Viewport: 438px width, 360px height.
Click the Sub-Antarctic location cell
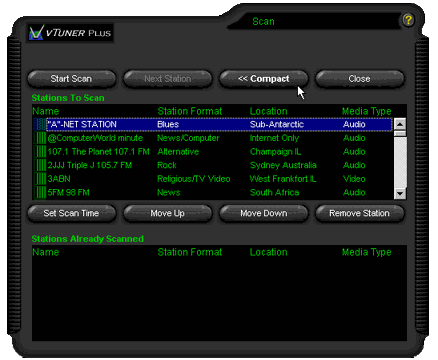tap(277, 124)
